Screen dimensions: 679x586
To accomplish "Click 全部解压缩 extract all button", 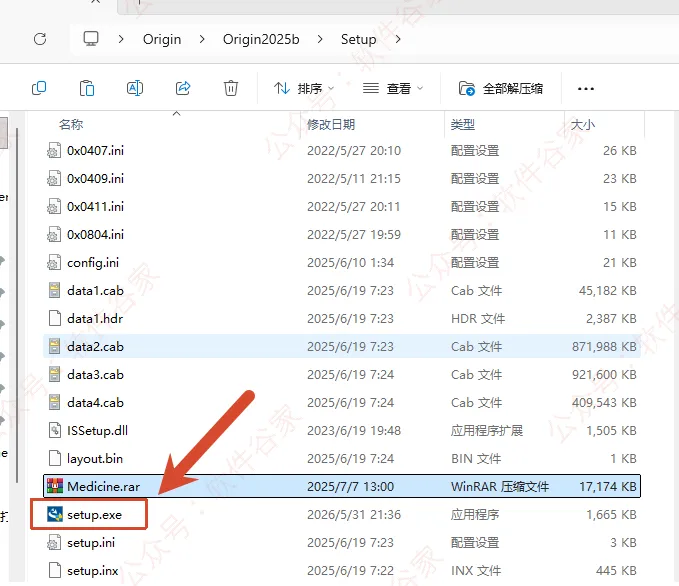I will coord(501,89).
